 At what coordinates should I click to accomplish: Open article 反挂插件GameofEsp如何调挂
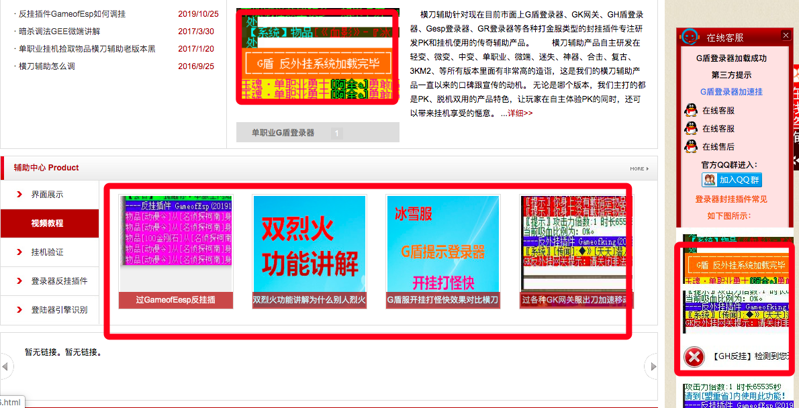click(72, 14)
